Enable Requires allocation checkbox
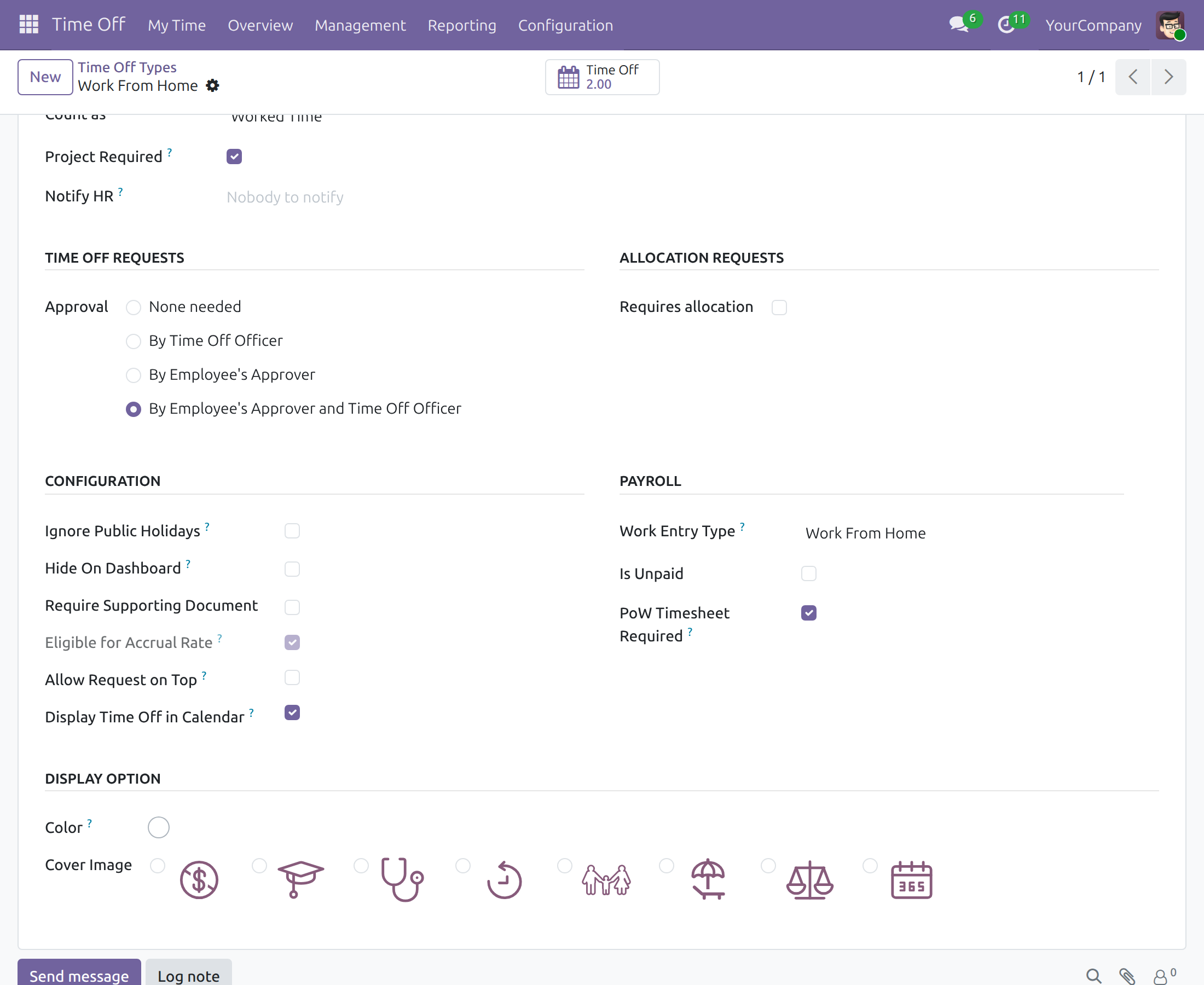Screen dimensions: 1204x985 tap(779, 307)
